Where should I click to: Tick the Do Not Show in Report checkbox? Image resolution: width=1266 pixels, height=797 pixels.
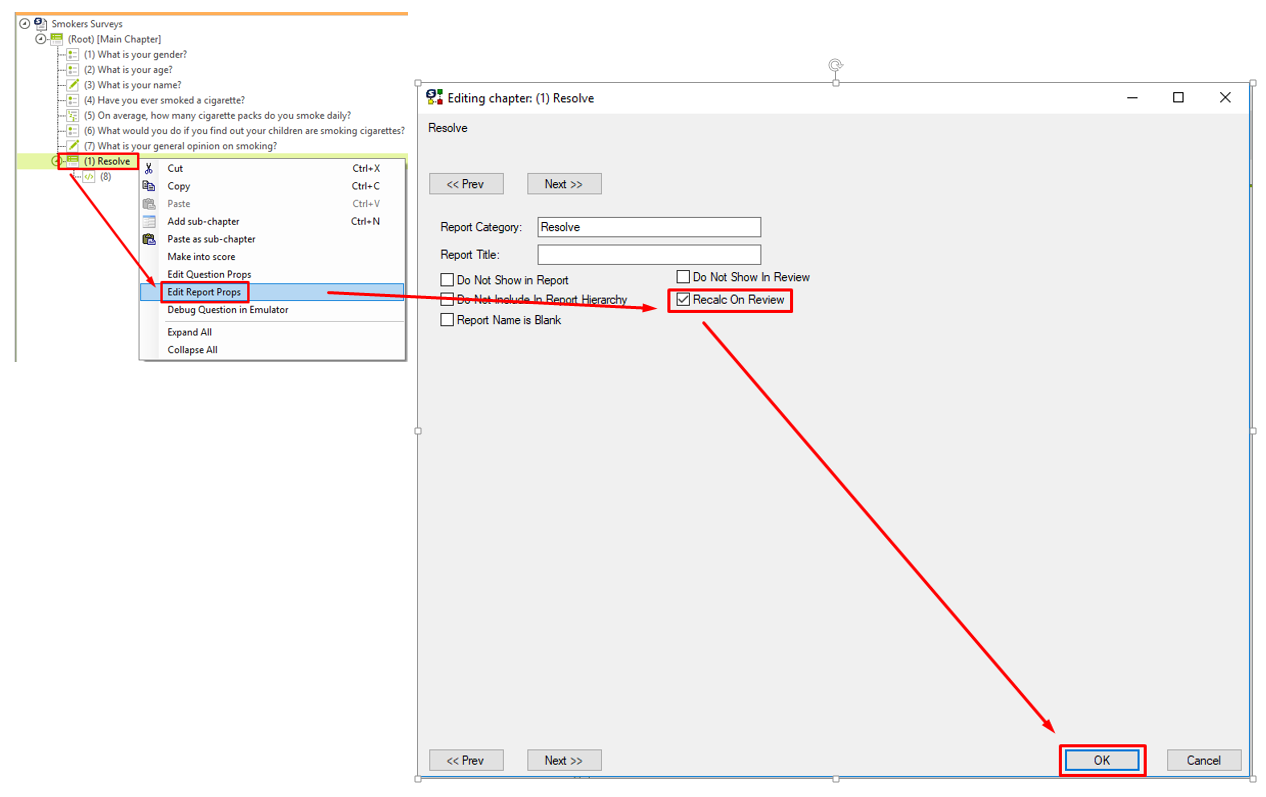(447, 280)
